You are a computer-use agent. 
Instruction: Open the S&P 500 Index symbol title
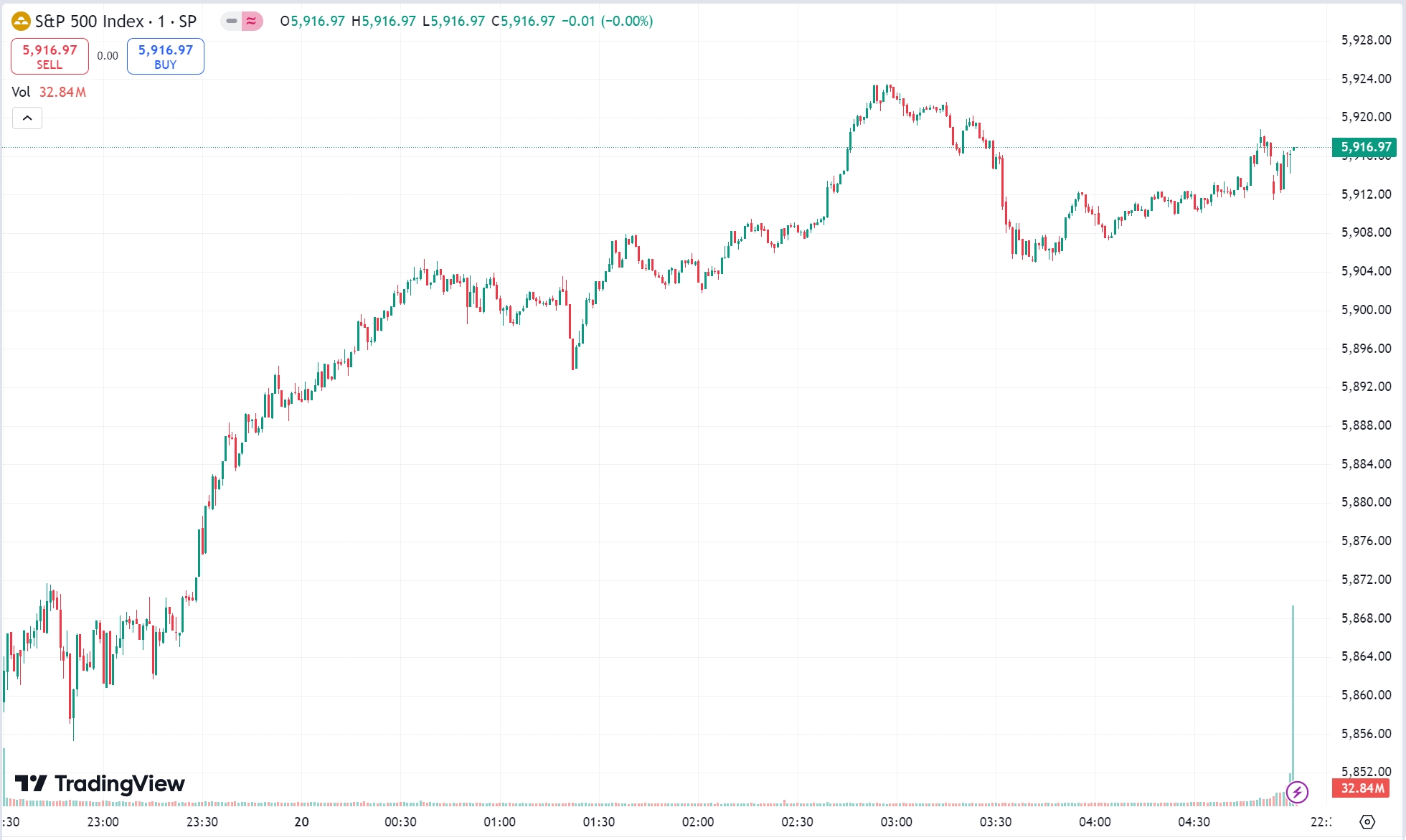(x=115, y=22)
